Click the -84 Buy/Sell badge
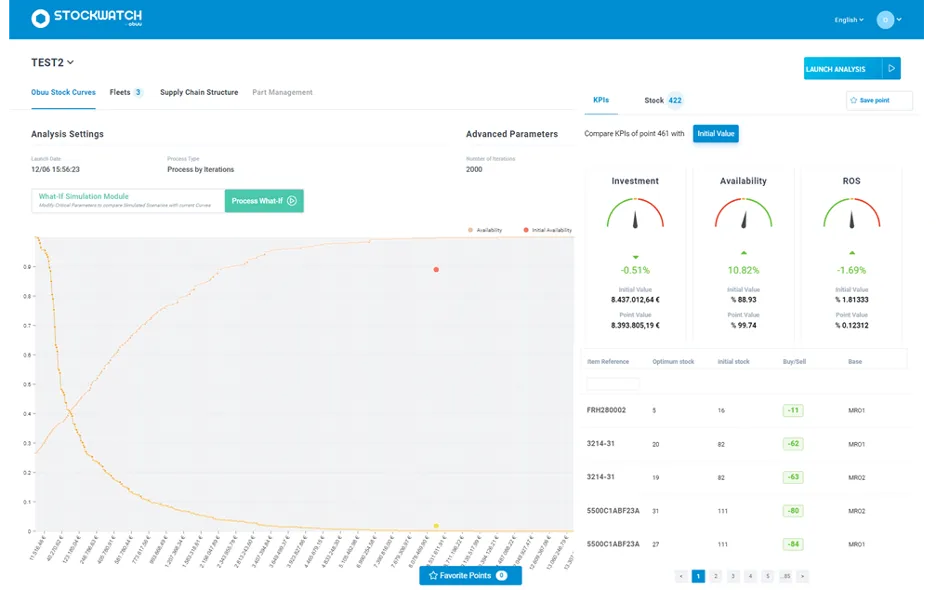 pyautogui.click(x=793, y=544)
